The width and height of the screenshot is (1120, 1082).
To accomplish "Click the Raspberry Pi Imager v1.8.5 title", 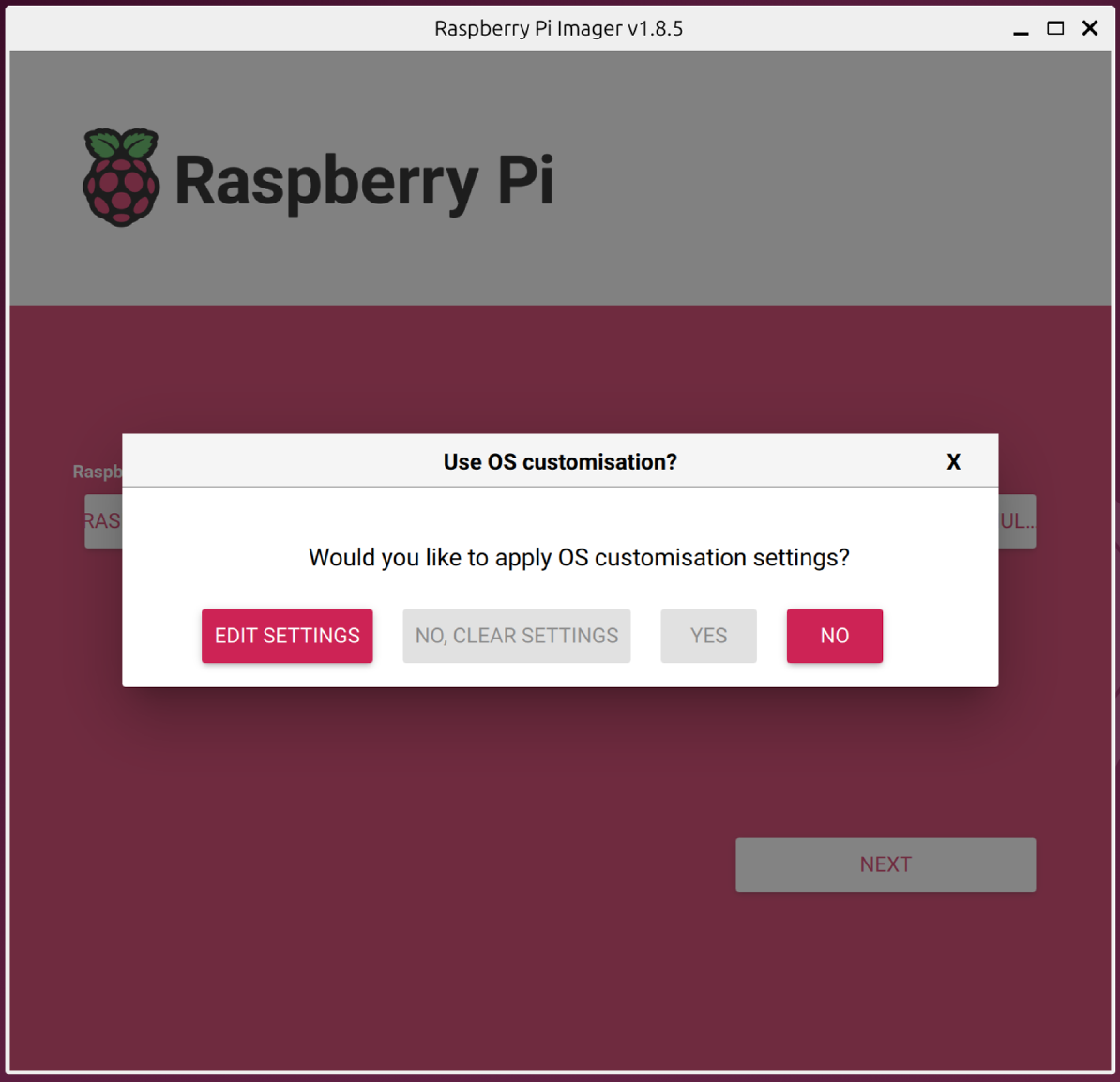I will tap(558, 28).
